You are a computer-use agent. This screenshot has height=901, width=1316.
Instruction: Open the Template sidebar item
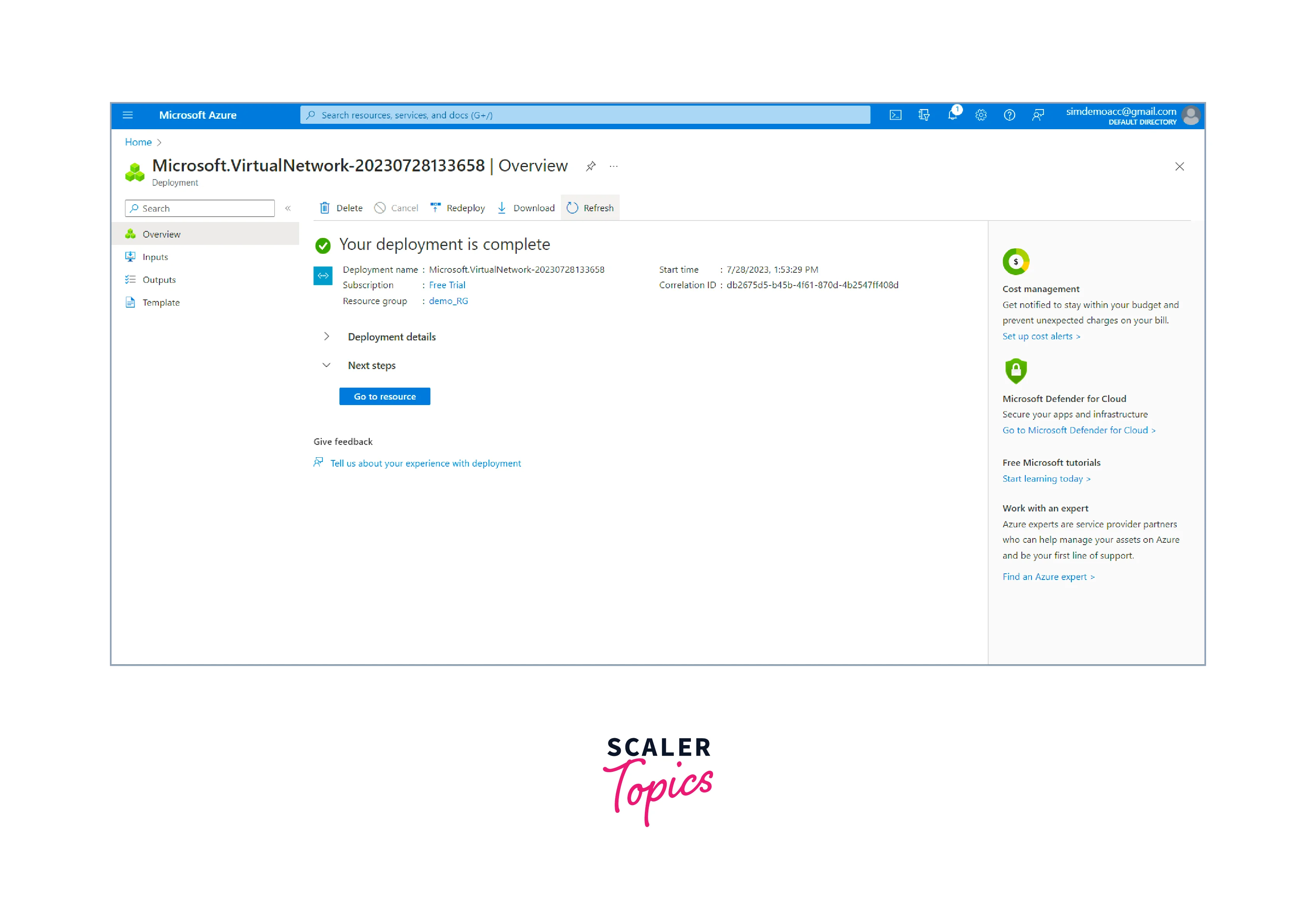coord(161,302)
